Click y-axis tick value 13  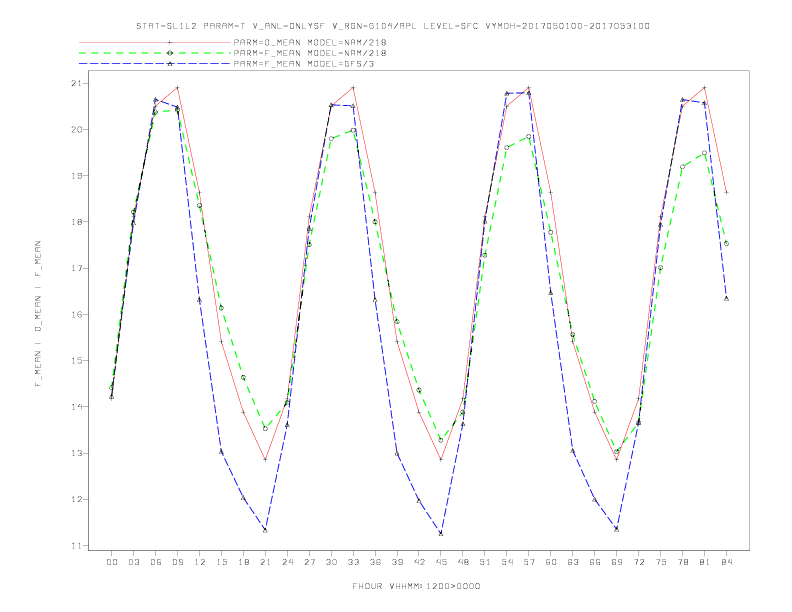tap(77, 453)
